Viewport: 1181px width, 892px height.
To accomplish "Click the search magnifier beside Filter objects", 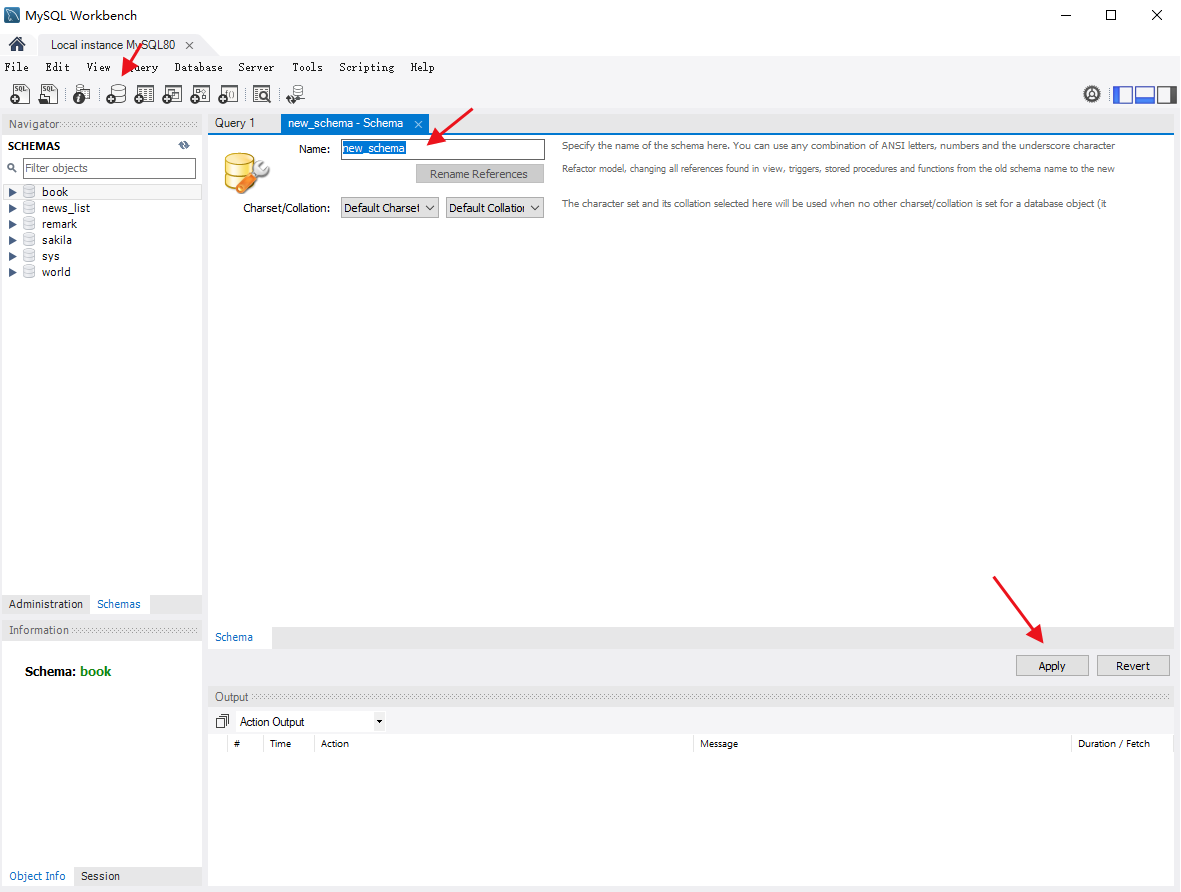I will point(12,168).
